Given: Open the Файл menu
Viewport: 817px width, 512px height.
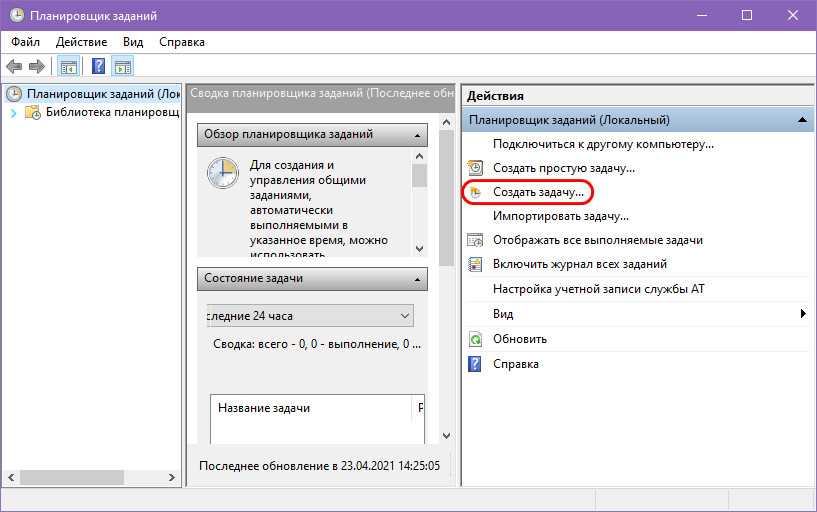Looking at the screenshot, I should tap(26, 42).
